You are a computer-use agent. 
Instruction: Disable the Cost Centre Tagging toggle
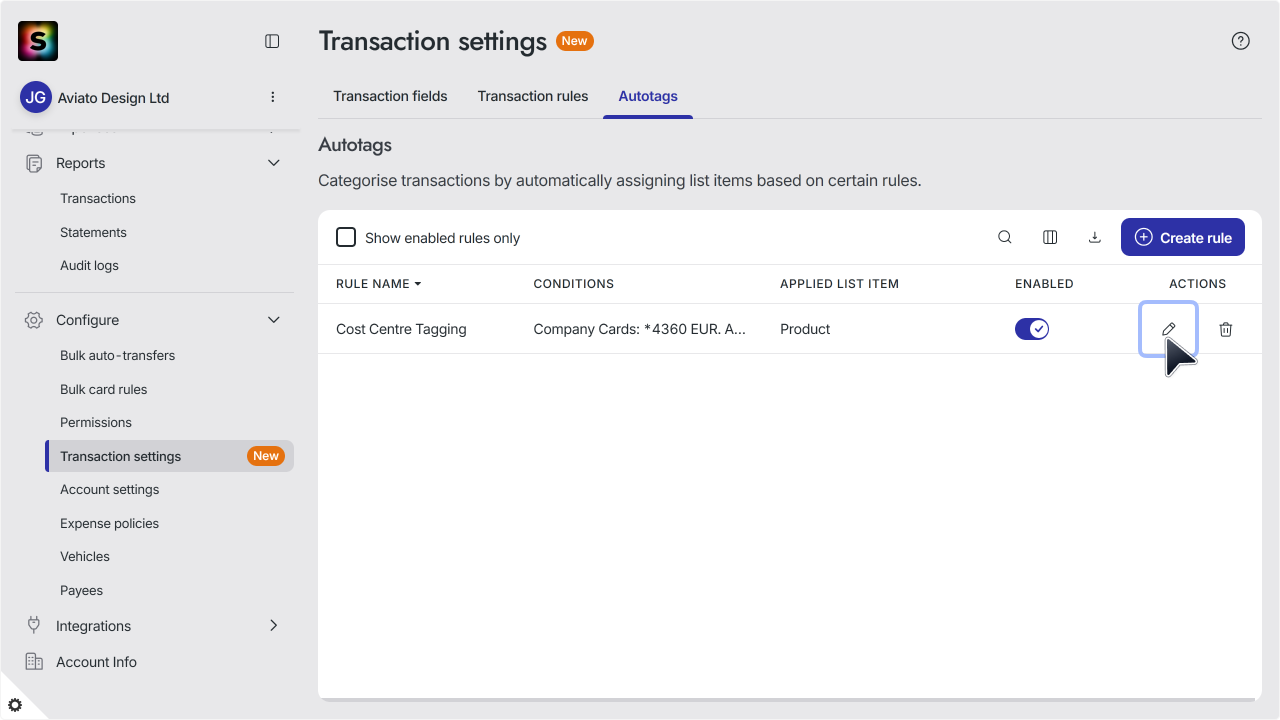[x=1032, y=329]
